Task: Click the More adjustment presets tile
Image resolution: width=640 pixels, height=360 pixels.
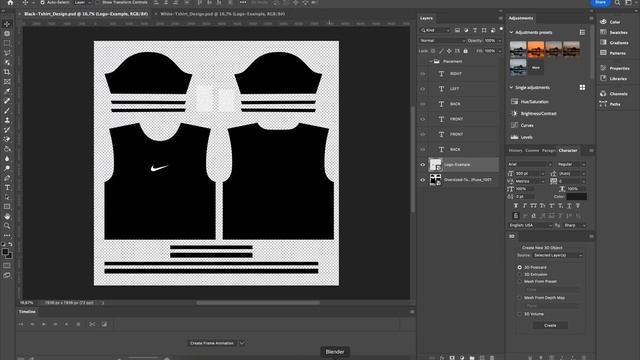Action: (536, 67)
